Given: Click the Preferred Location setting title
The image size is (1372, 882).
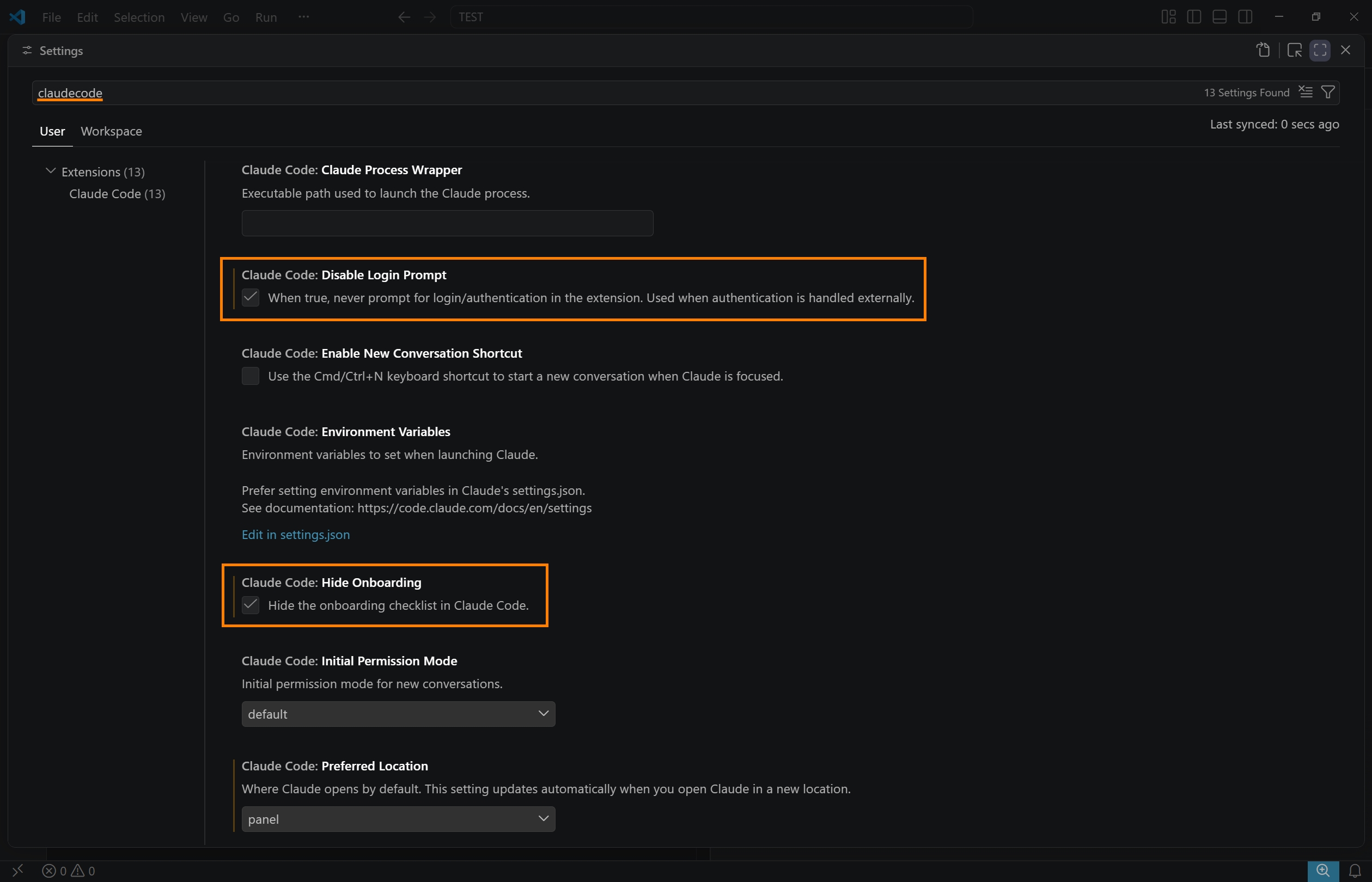Looking at the screenshot, I should point(335,767).
